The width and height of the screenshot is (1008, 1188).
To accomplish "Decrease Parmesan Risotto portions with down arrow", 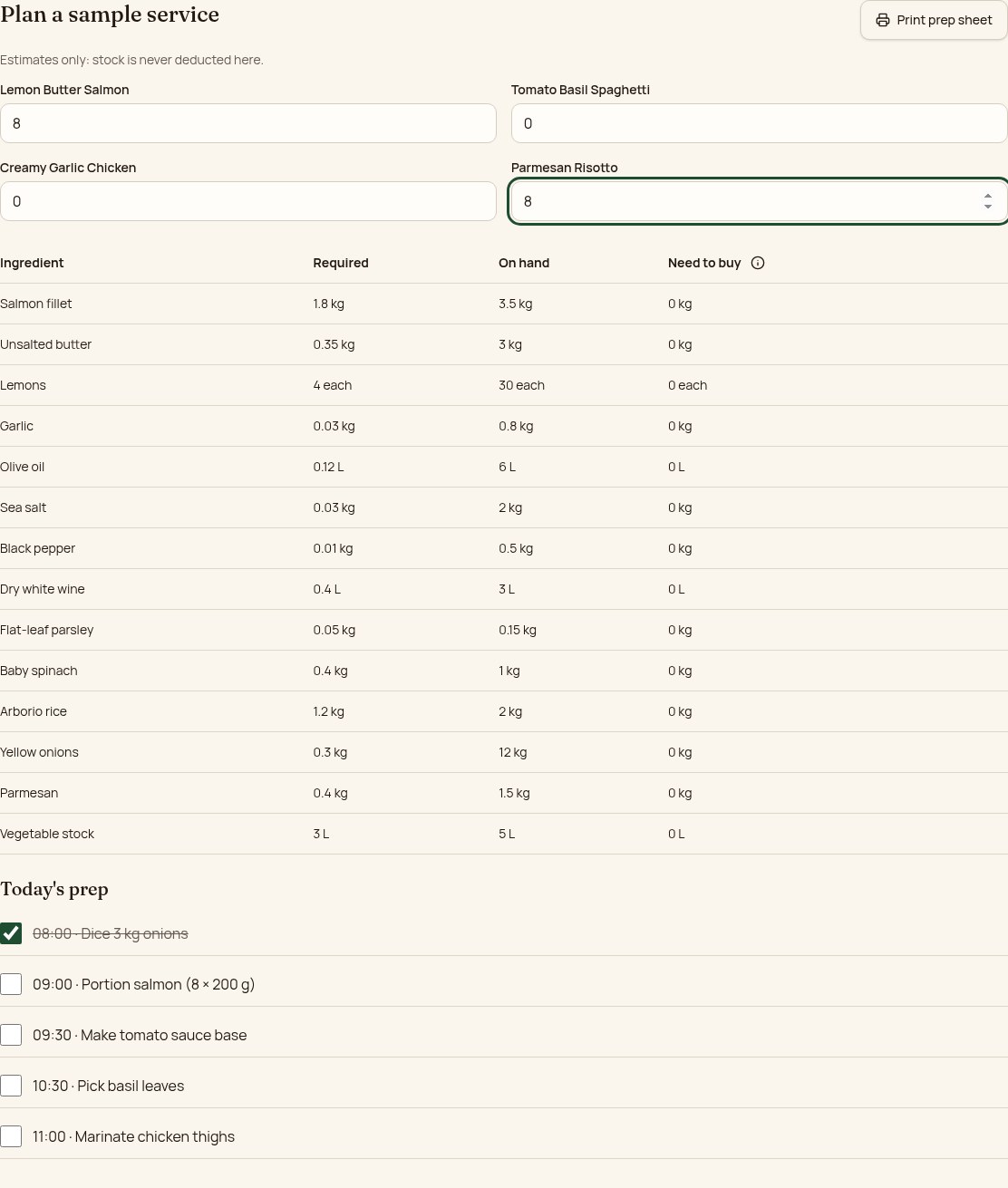I will coord(988,208).
